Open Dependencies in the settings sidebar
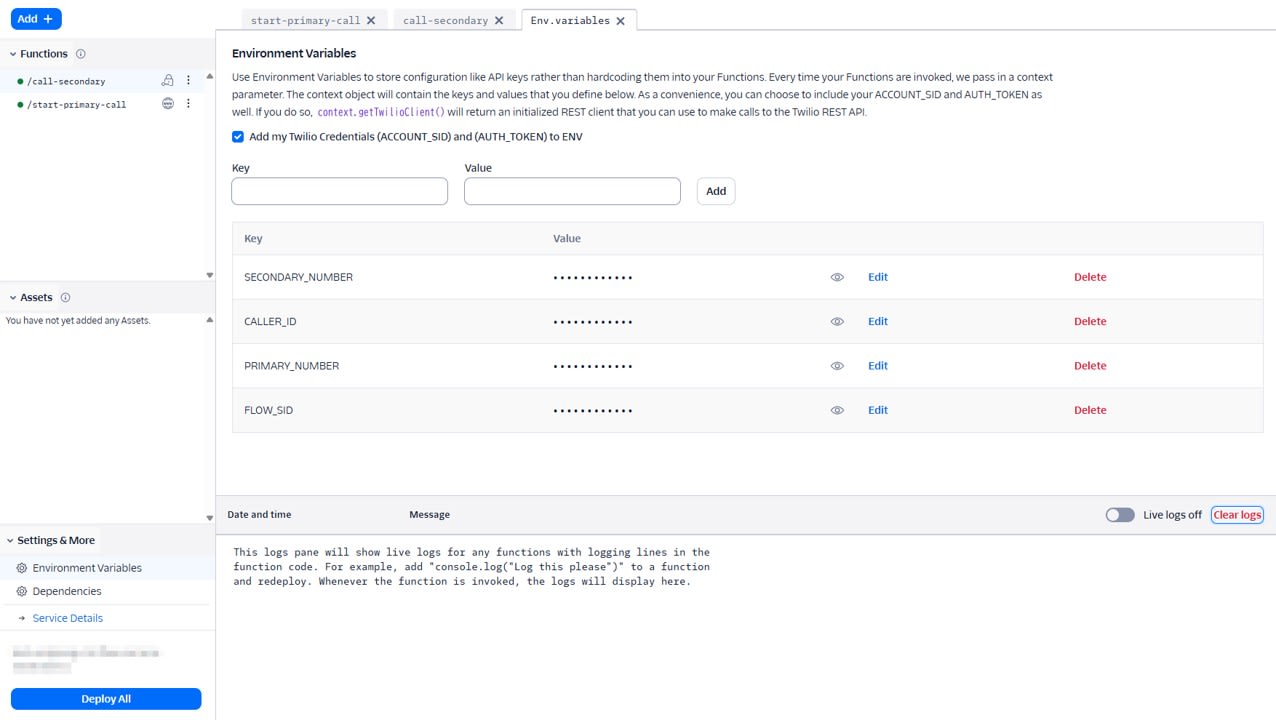 point(67,591)
